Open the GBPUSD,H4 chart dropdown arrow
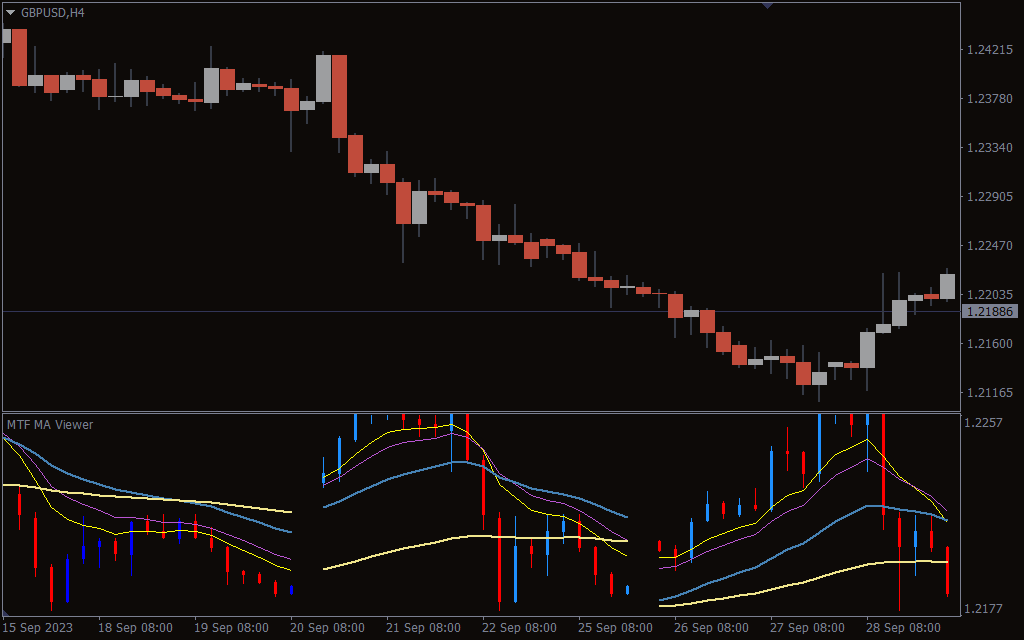Screen dimensions: 1024x640 pos(10,12)
